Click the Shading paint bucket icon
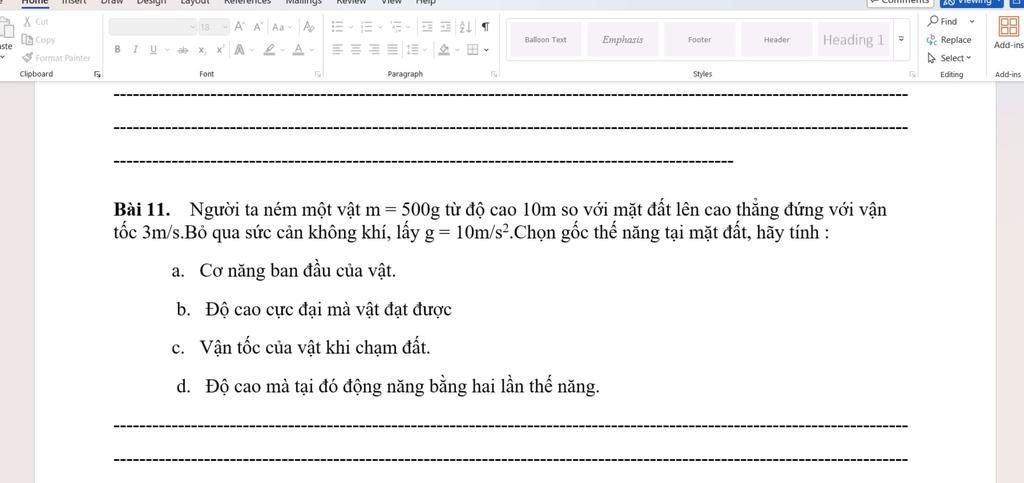 pyautogui.click(x=444, y=50)
